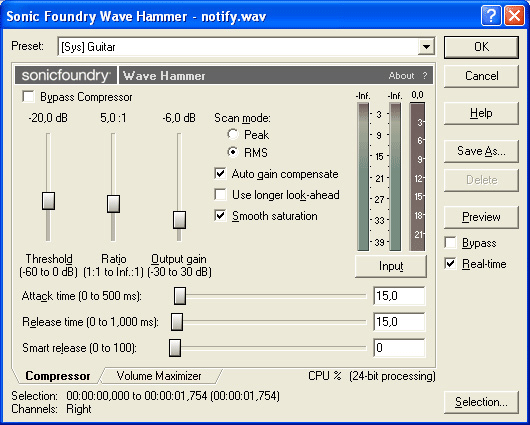Enable Use longer look-ahead

coord(220,195)
